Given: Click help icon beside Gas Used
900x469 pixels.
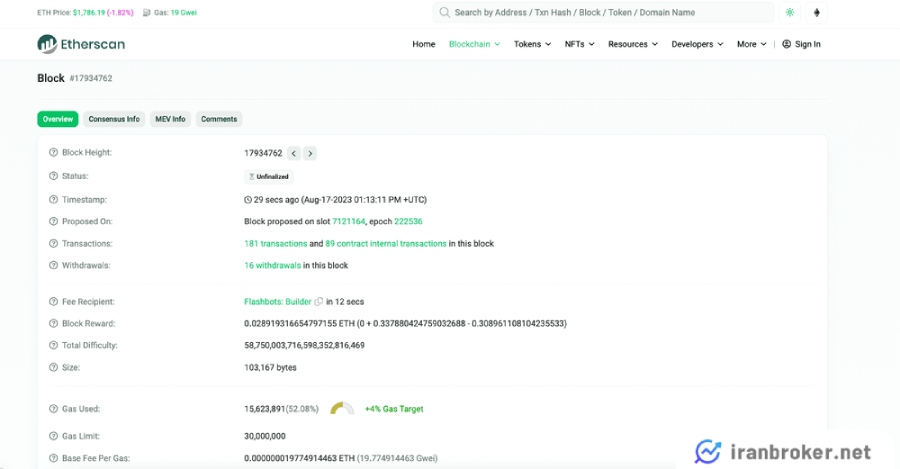Looking at the screenshot, I should pos(53,409).
